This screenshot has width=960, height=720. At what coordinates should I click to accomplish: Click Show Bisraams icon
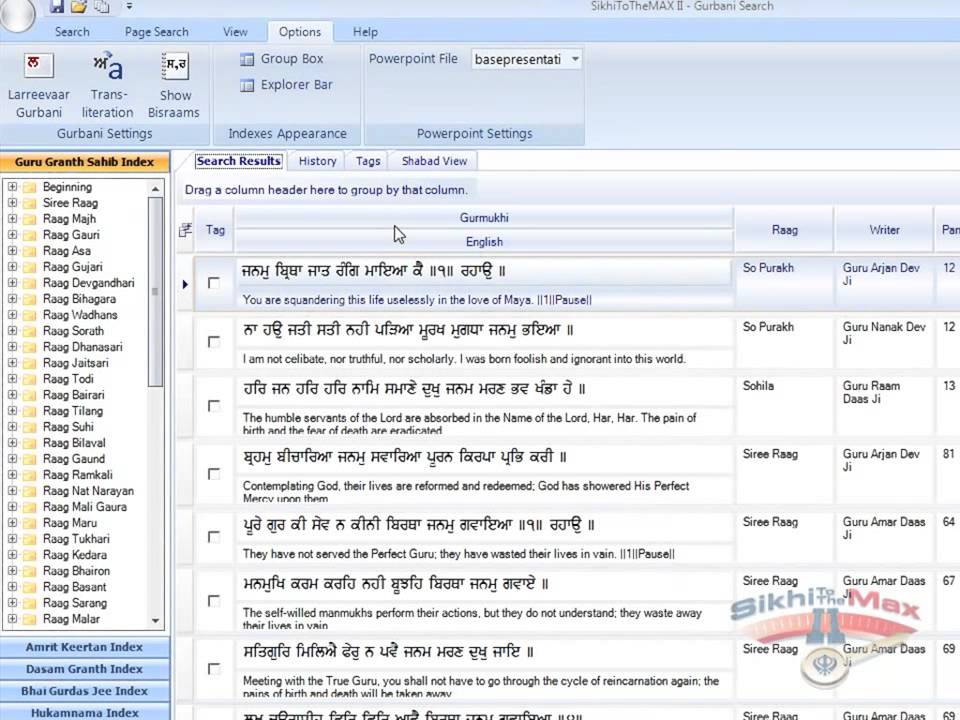(175, 66)
